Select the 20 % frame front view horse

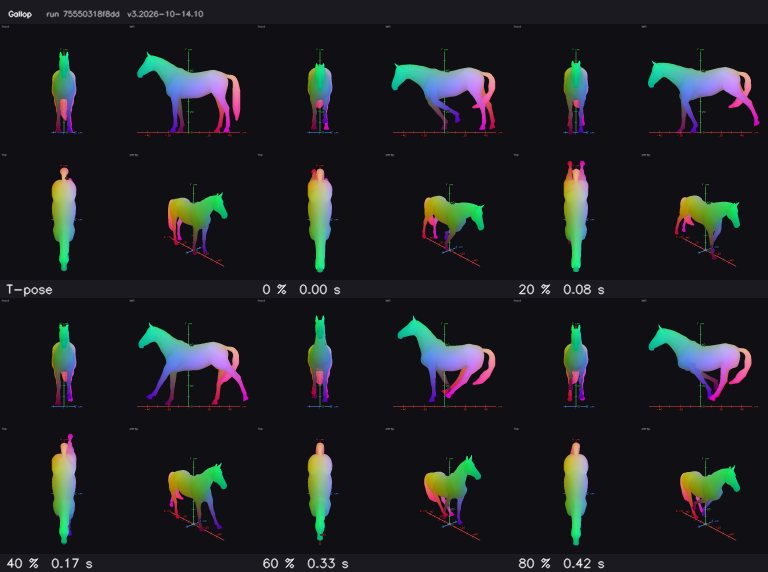pos(576,96)
